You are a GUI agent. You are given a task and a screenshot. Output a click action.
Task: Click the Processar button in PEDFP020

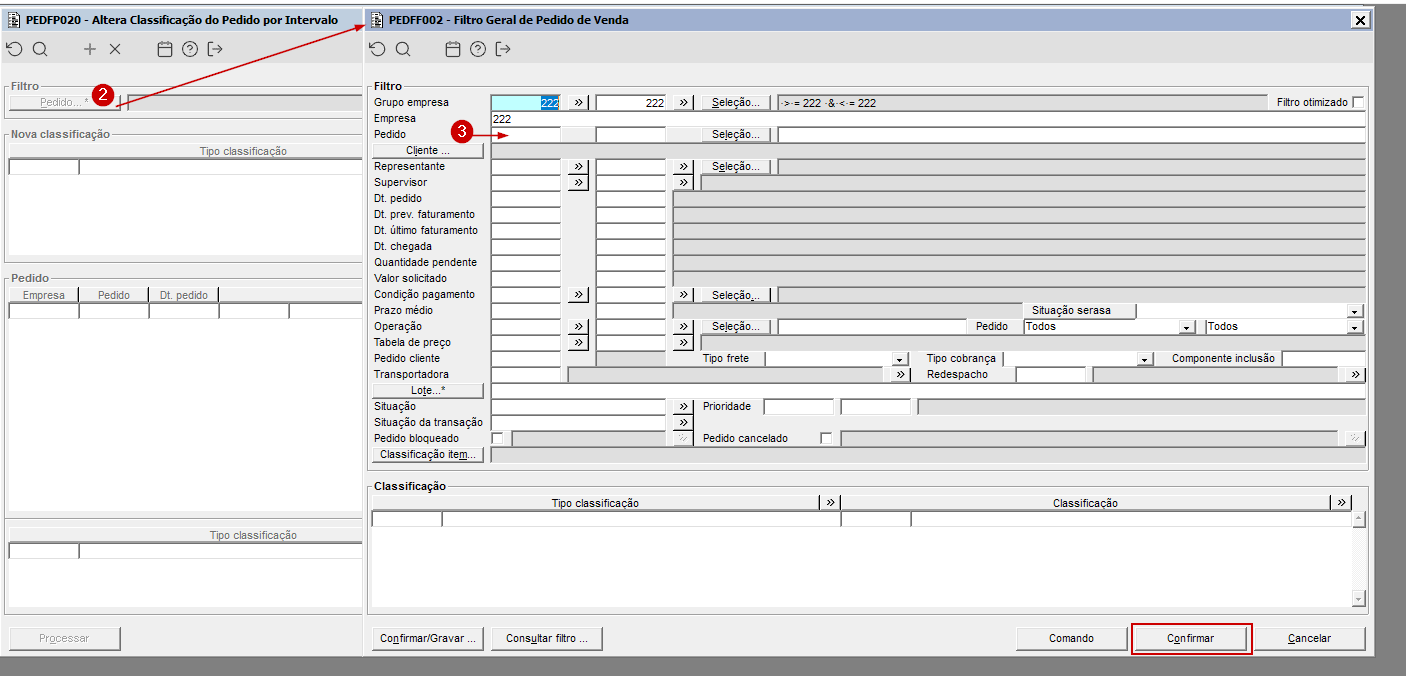click(64, 638)
